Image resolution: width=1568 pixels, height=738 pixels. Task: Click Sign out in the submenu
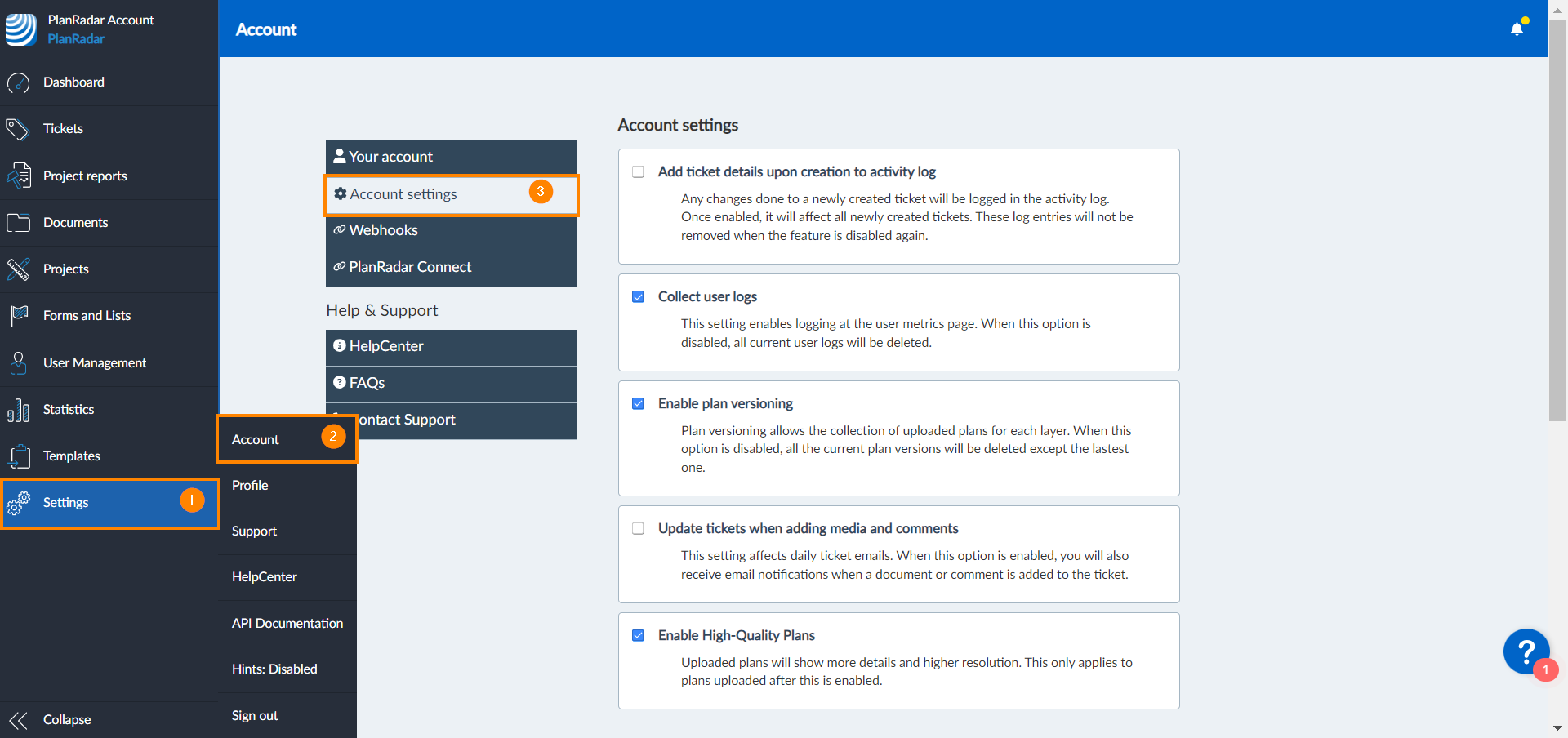coord(255,715)
